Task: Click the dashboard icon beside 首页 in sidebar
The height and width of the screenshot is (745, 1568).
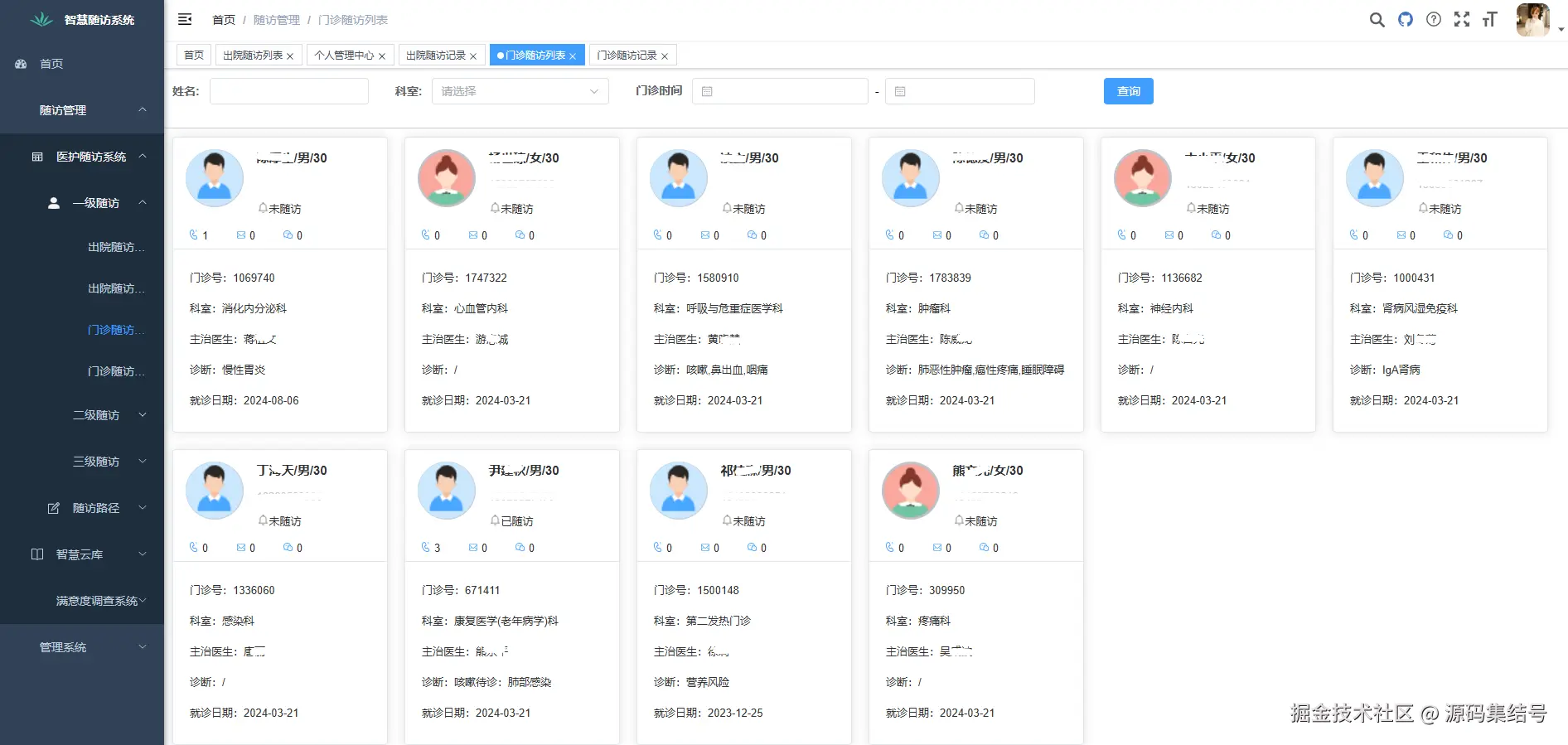Action: [21, 64]
